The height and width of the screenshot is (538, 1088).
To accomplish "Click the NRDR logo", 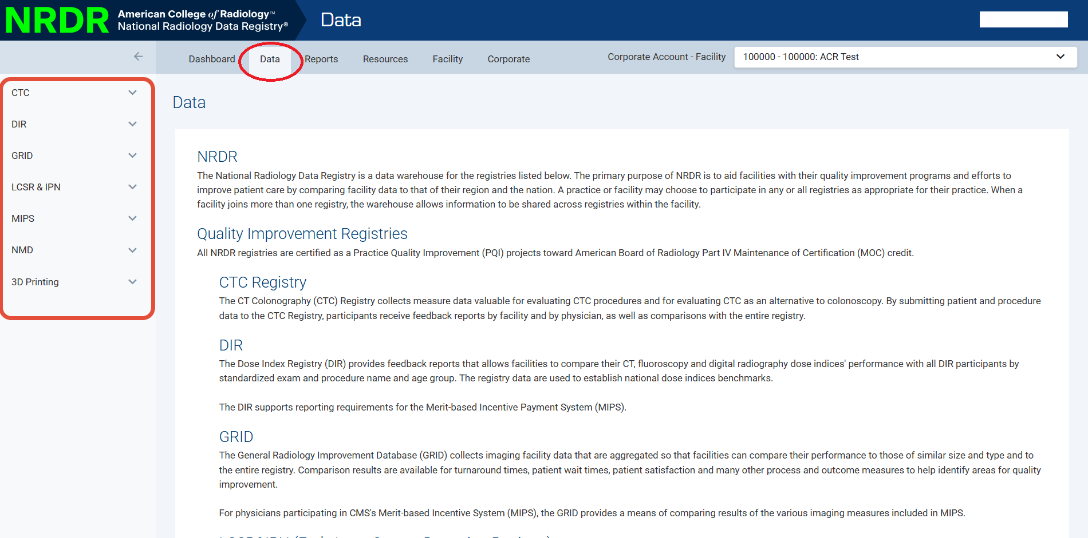I will coord(57,20).
